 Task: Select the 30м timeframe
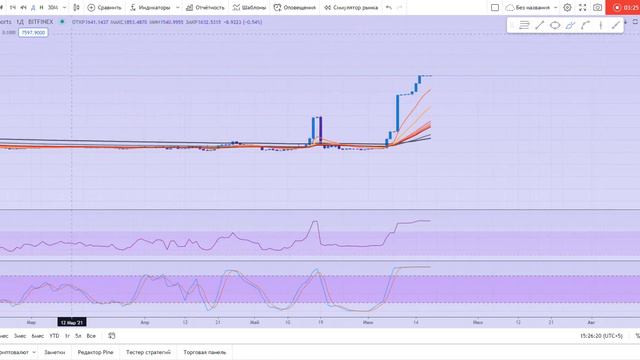53,7
